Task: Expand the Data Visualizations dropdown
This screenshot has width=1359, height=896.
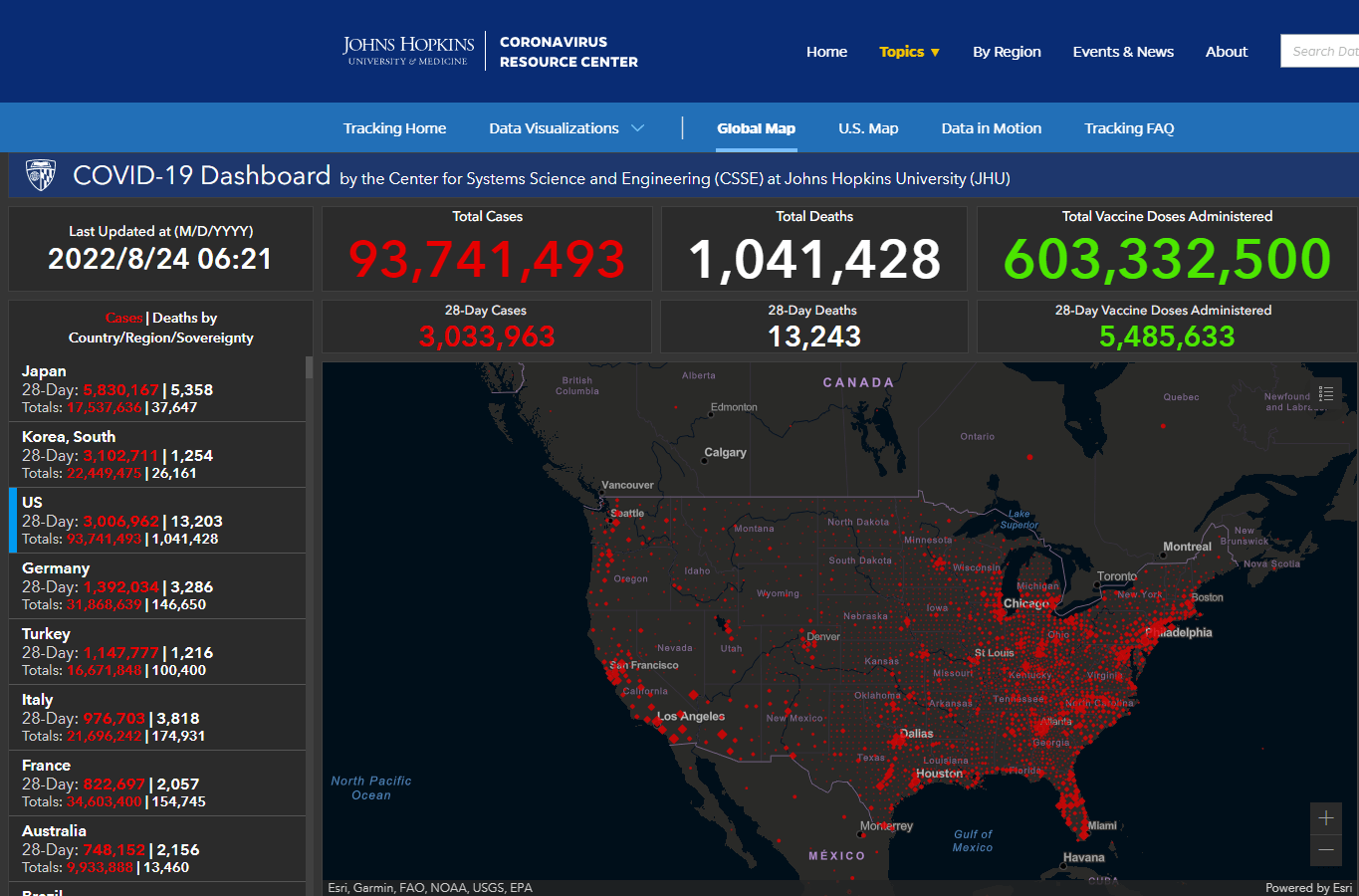Action: (x=566, y=128)
